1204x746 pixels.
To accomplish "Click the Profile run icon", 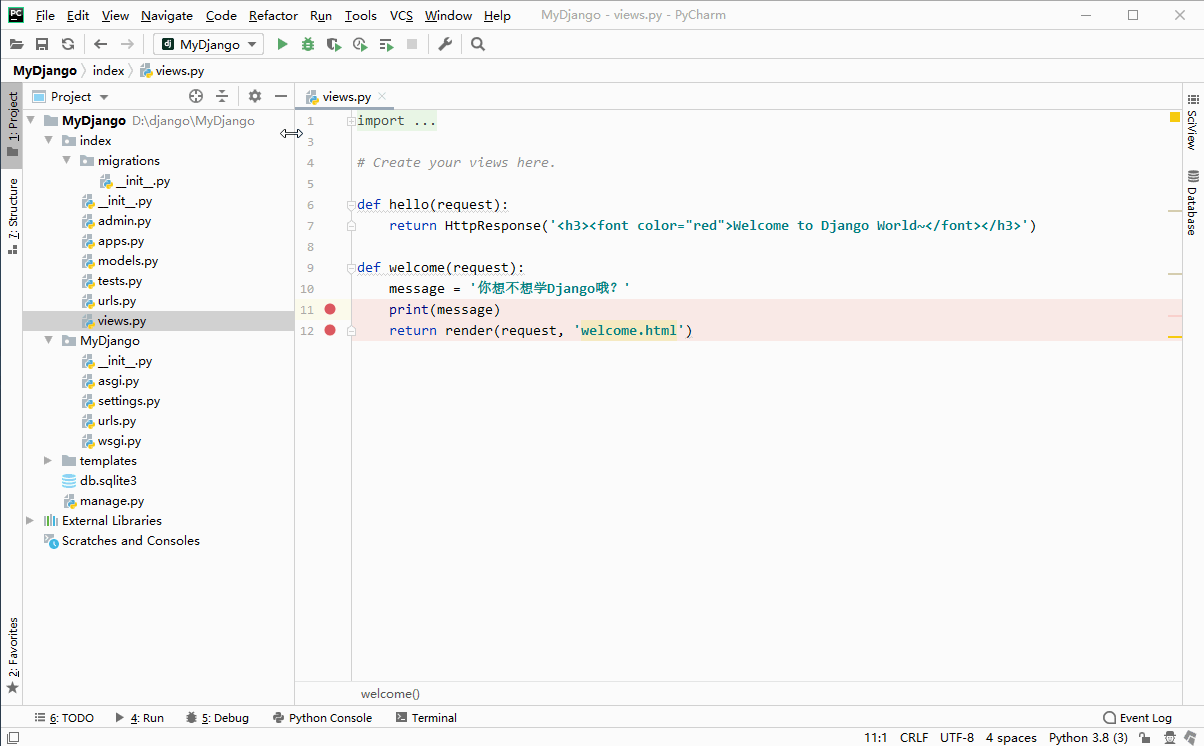I will coord(360,44).
